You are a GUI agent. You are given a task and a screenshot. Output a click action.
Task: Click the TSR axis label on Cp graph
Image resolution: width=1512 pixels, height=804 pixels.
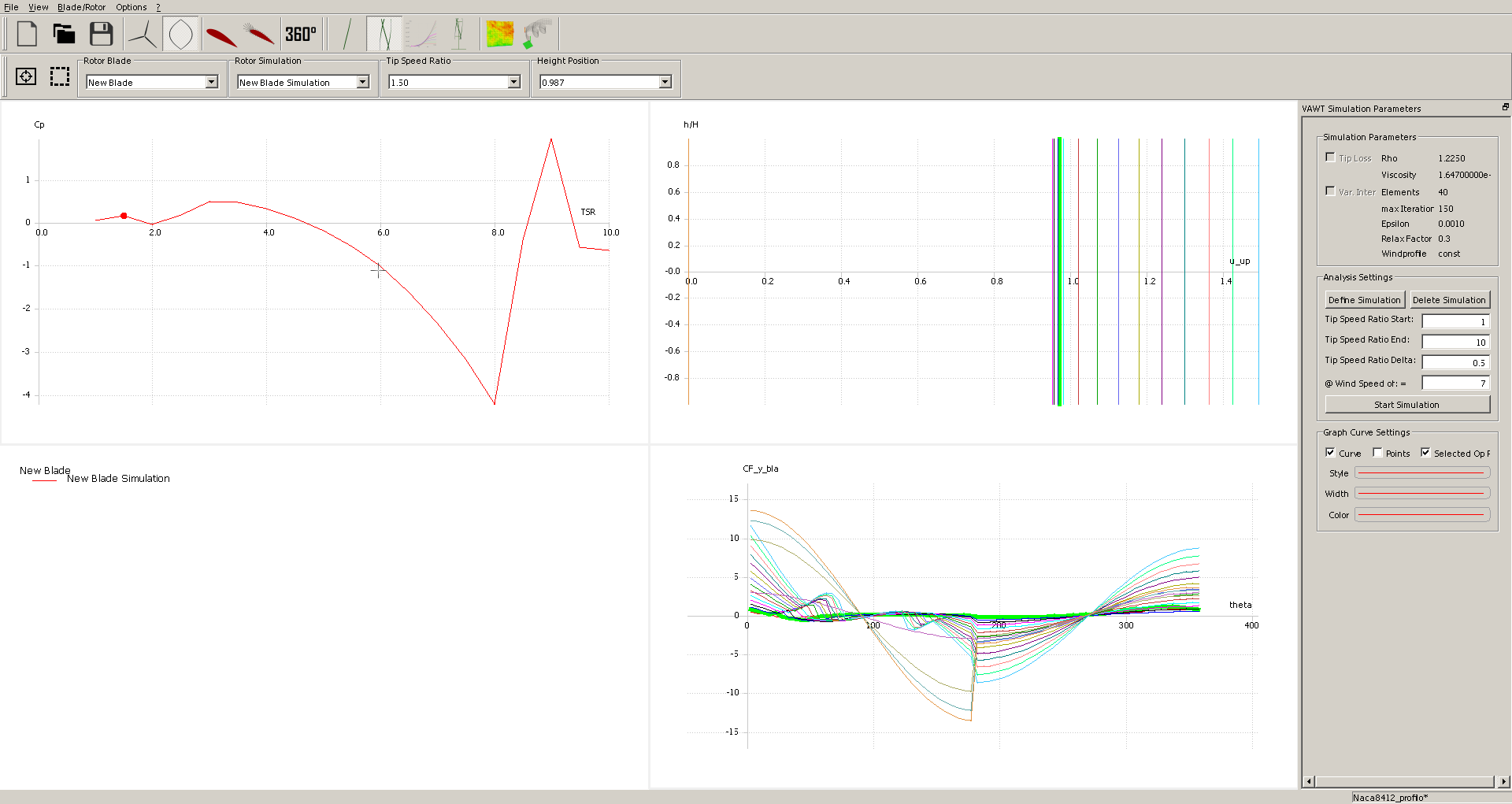click(588, 212)
